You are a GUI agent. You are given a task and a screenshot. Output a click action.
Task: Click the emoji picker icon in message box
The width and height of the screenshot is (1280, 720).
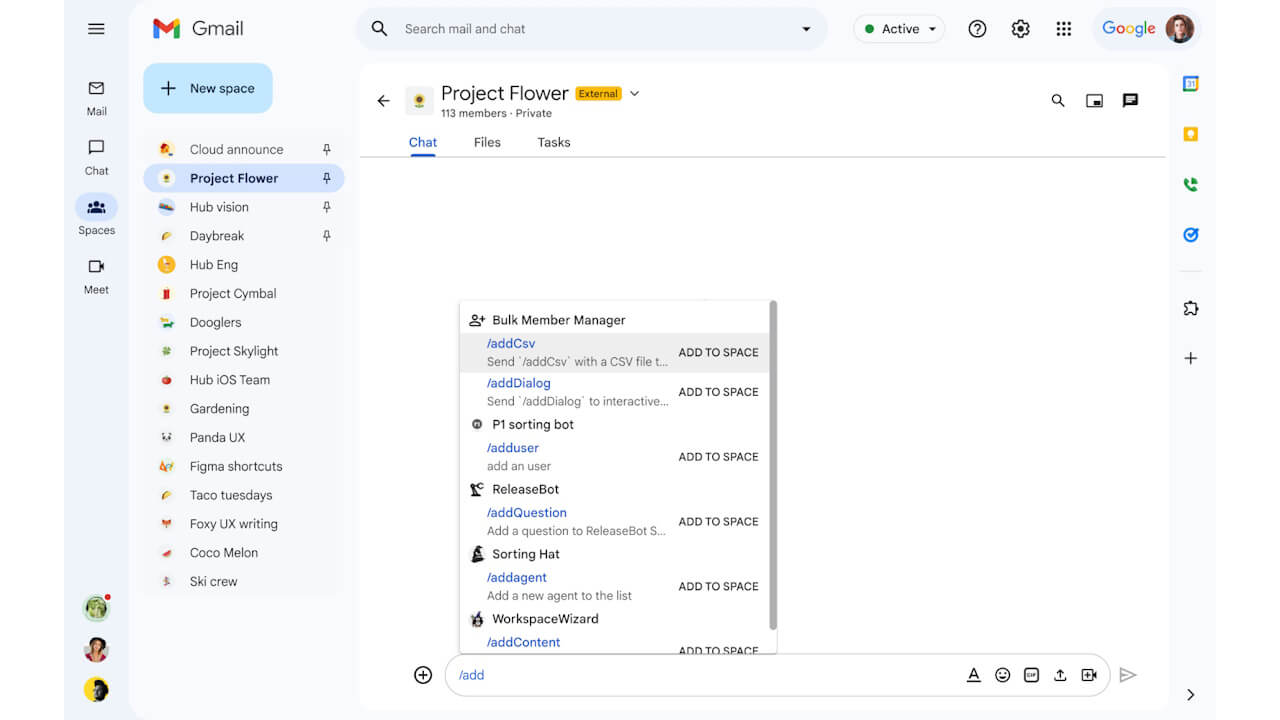pos(1002,675)
